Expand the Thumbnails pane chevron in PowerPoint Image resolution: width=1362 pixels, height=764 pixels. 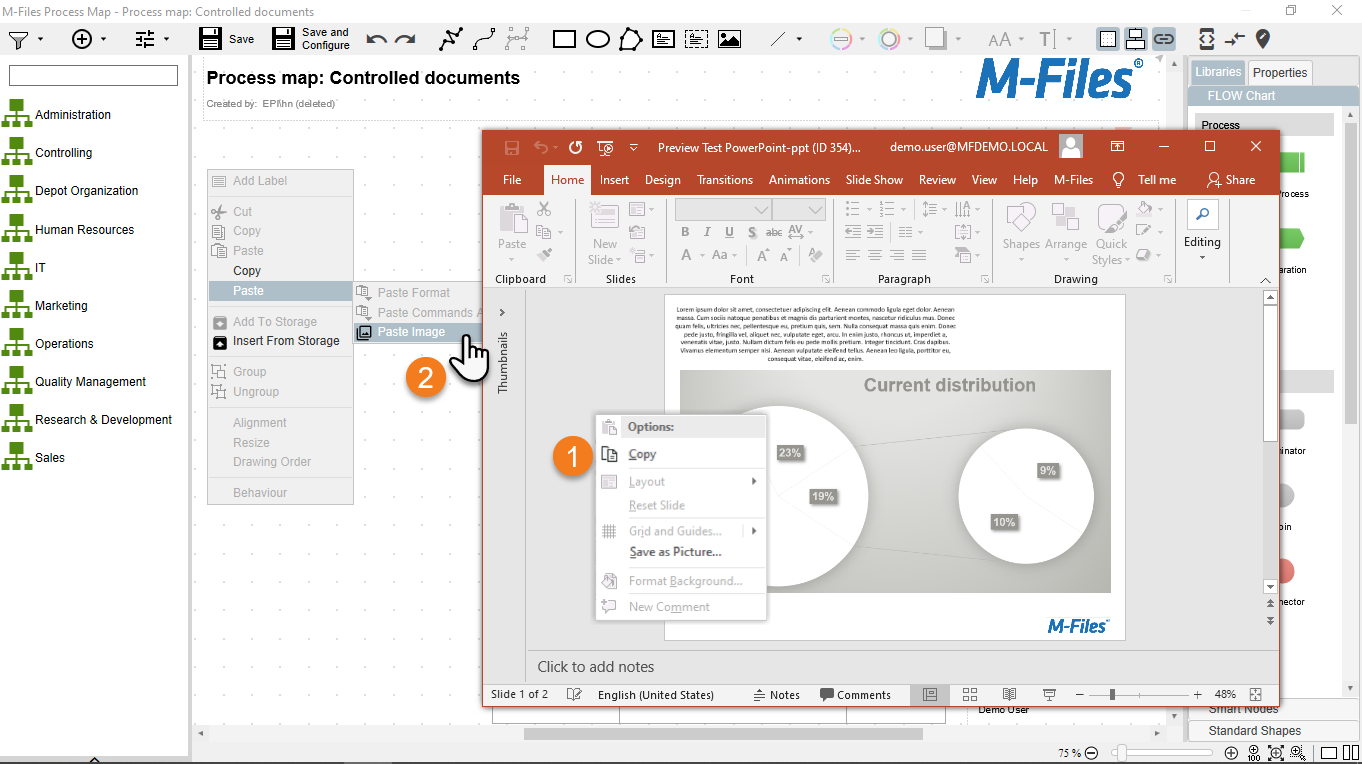pyautogui.click(x=502, y=313)
